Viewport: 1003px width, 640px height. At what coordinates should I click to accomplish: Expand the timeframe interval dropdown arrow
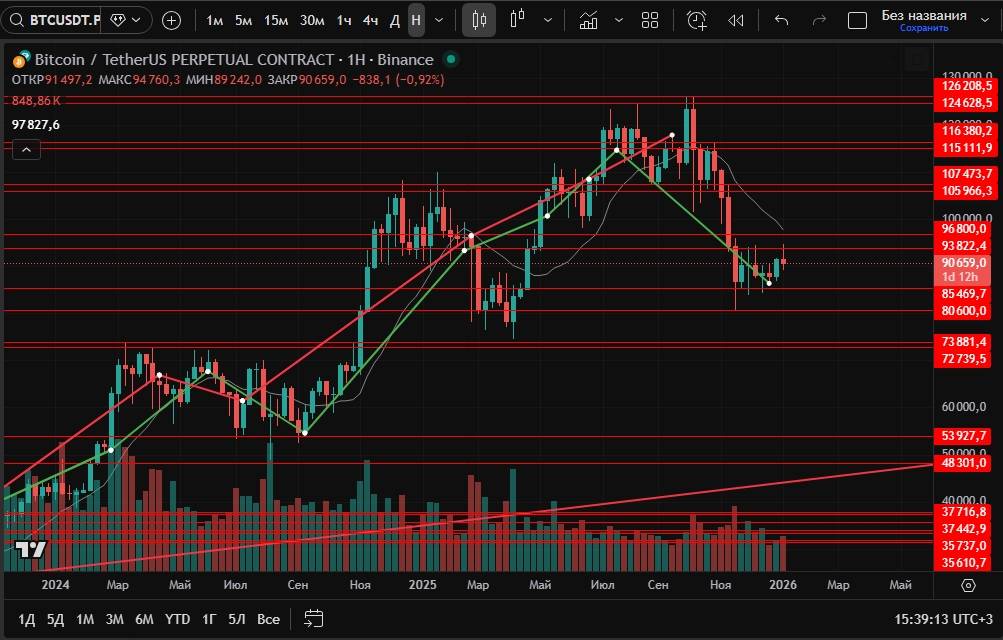(x=439, y=20)
